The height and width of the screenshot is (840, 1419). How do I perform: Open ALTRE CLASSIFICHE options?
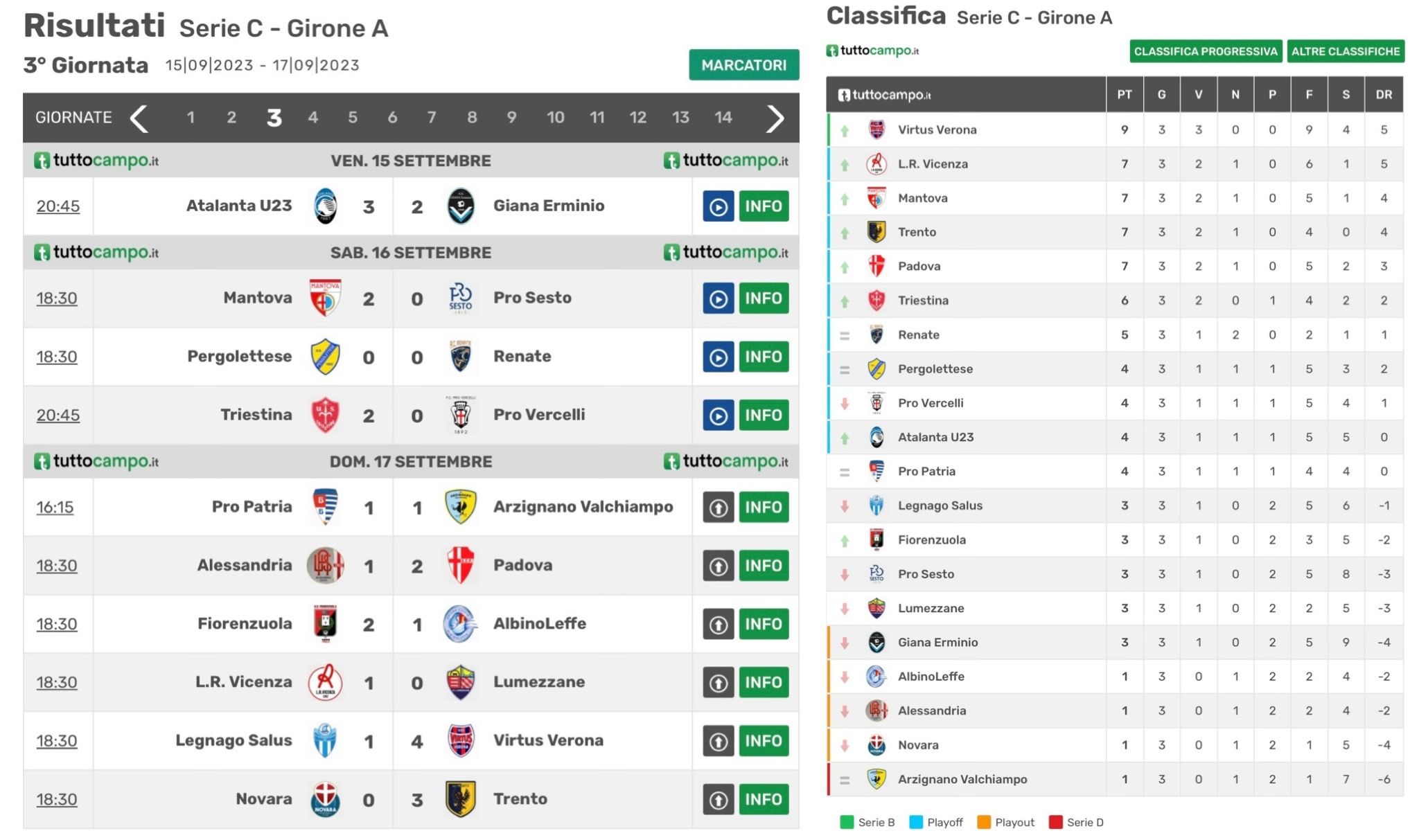[x=1346, y=51]
